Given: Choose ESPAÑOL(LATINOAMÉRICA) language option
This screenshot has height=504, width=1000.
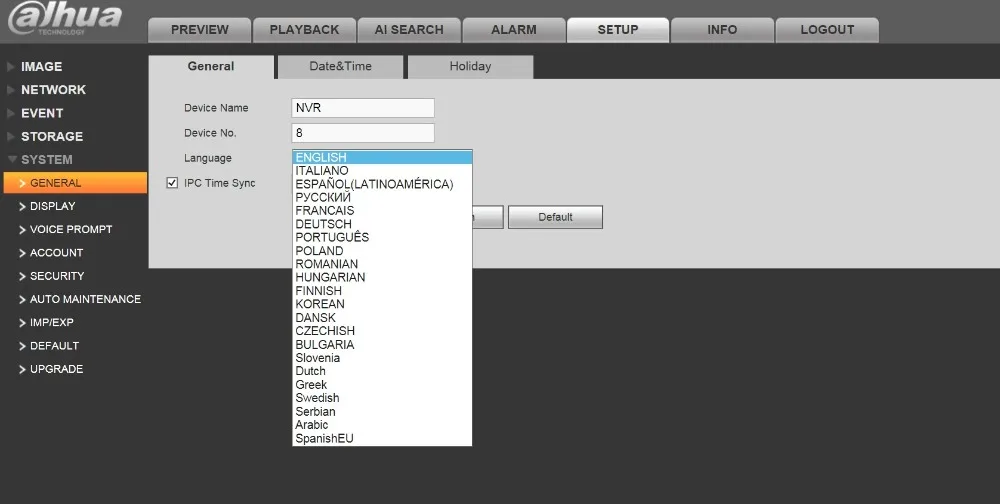Looking at the screenshot, I should pyautogui.click(x=382, y=184).
